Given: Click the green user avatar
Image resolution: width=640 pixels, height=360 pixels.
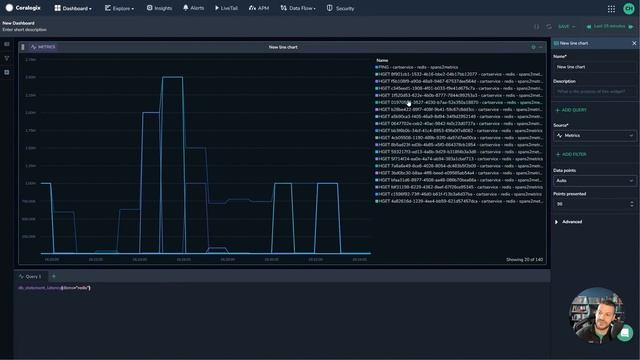Looking at the screenshot, I should click(629, 9).
